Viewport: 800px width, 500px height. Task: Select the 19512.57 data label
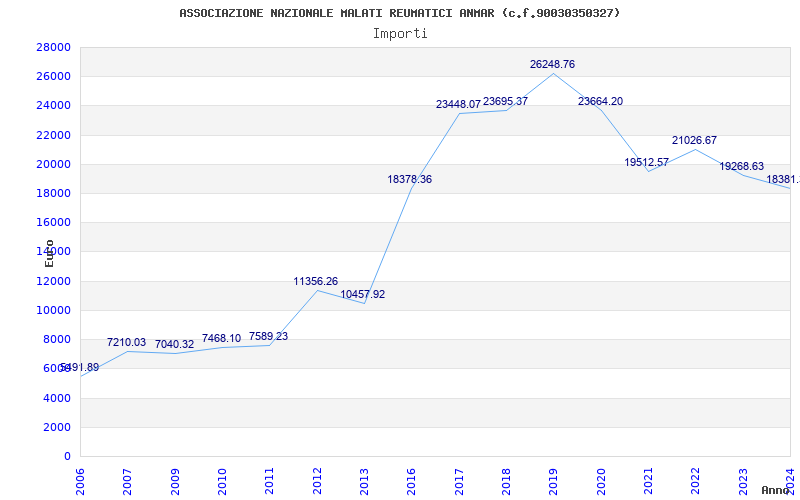[x=646, y=162]
